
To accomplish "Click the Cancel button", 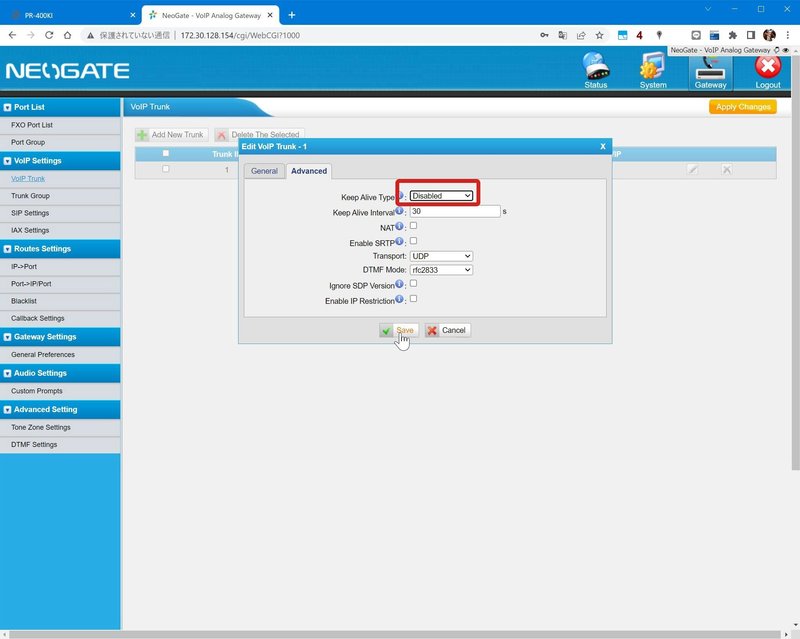I will click(448, 330).
